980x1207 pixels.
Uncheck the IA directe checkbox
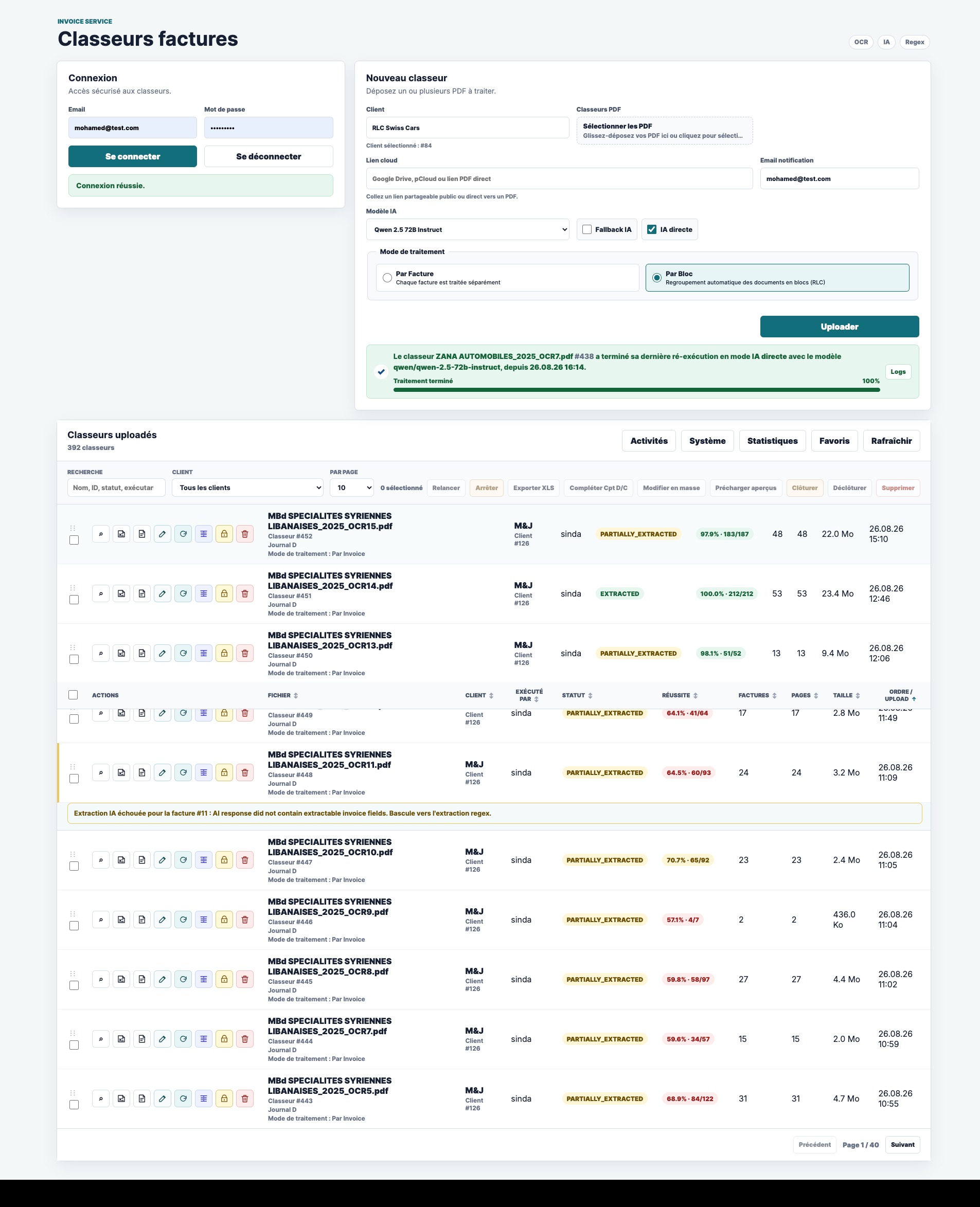tap(652, 230)
